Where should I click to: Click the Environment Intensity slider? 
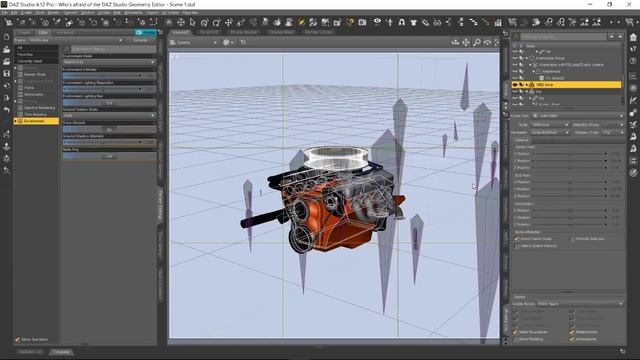pos(103,76)
